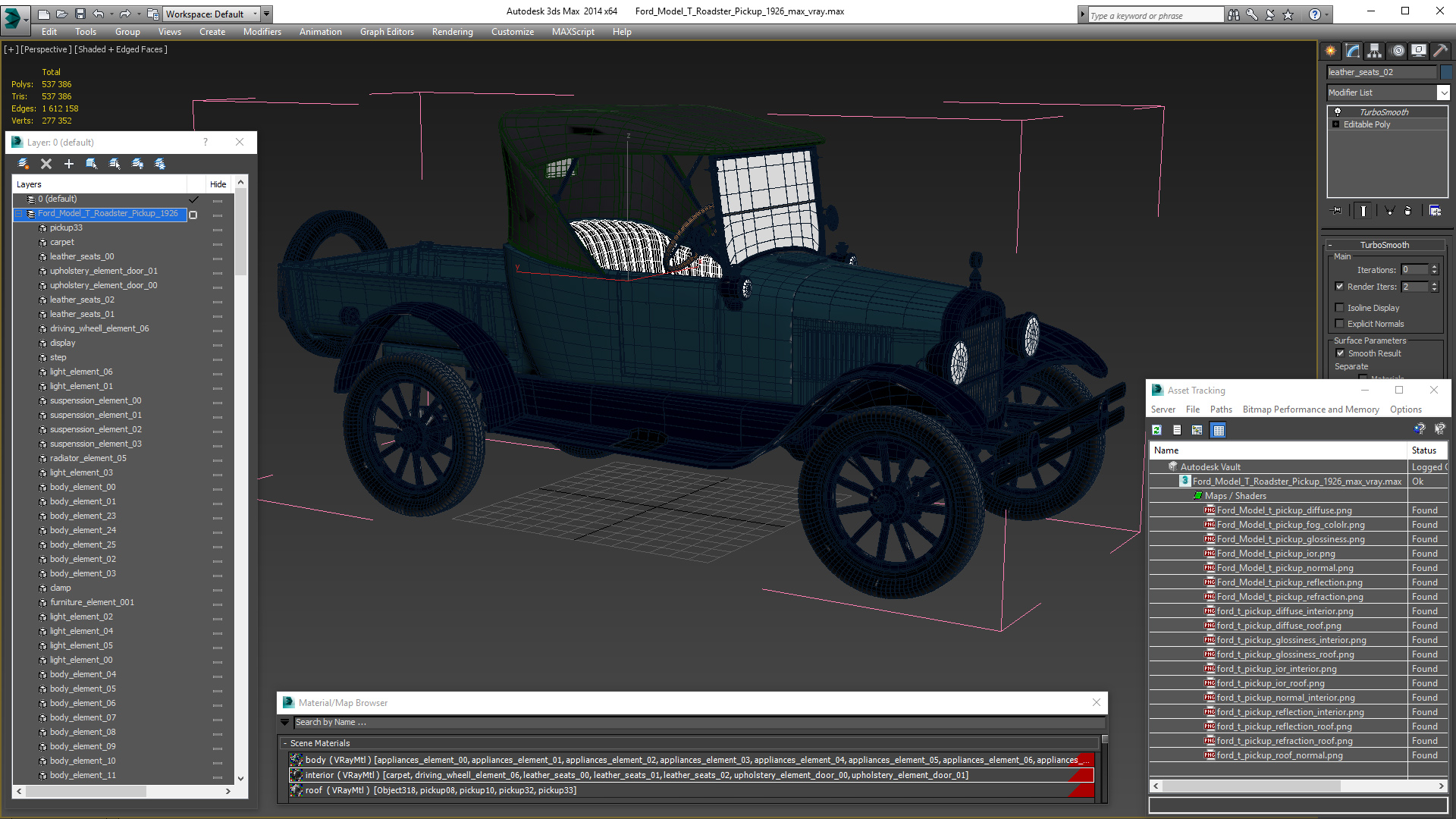Viewport: 1456px width, 819px height.
Task: Click the [Perspective] viewport label
Action: [x=46, y=49]
